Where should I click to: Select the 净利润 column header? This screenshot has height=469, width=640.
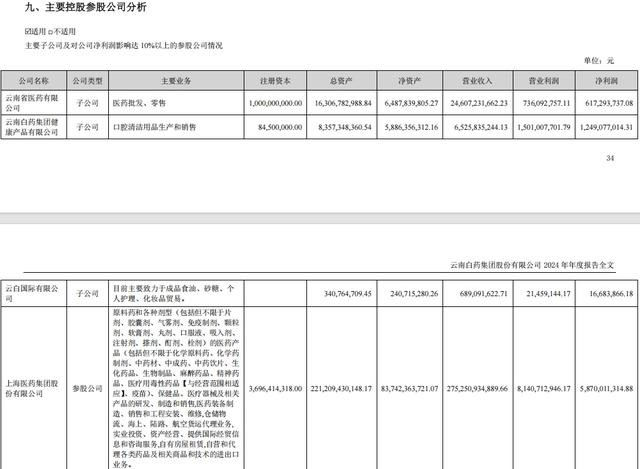[x=606, y=81]
